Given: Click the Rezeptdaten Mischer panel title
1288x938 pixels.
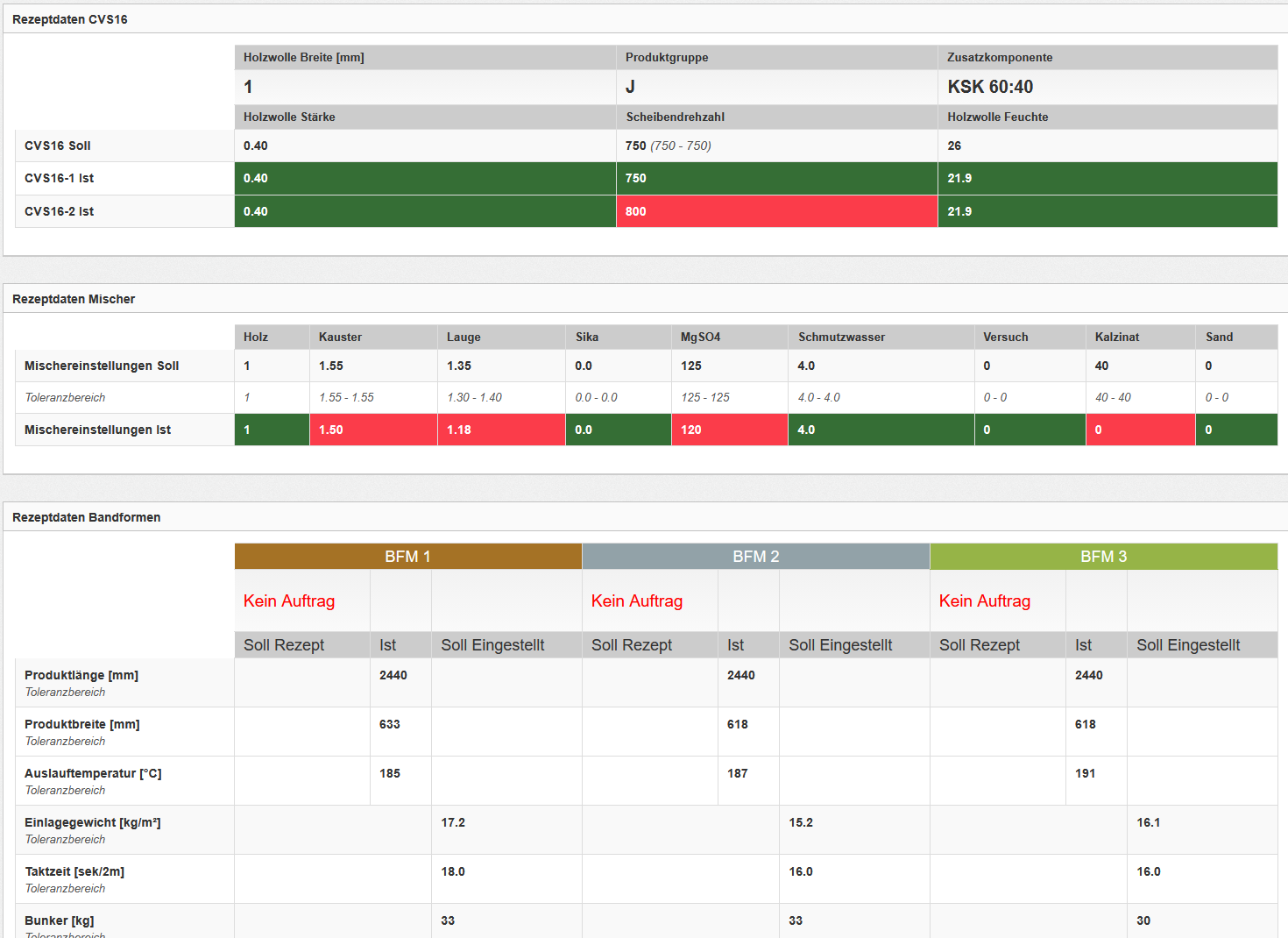Looking at the screenshot, I should 74,299.
